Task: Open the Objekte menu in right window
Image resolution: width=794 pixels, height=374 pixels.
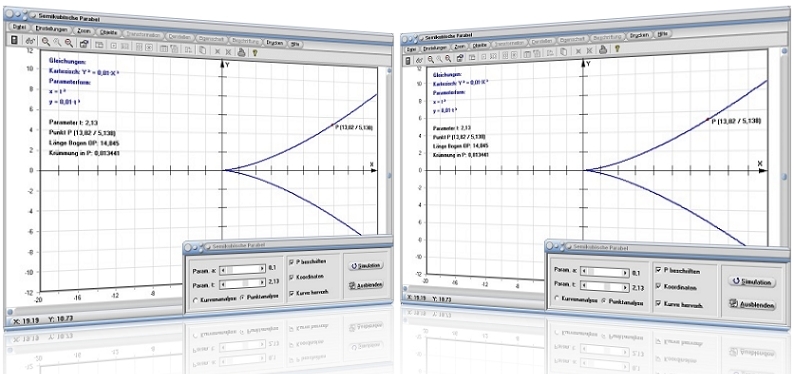Action: pyautogui.click(x=479, y=46)
